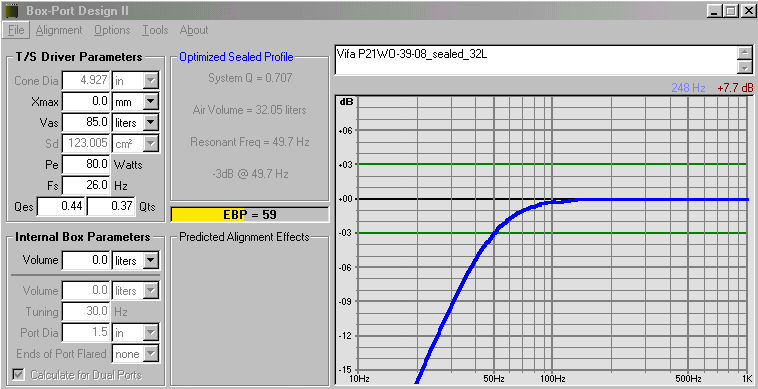Image resolution: width=758 pixels, height=389 pixels.
Task: Open the Alignment menu
Action: (x=59, y=30)
